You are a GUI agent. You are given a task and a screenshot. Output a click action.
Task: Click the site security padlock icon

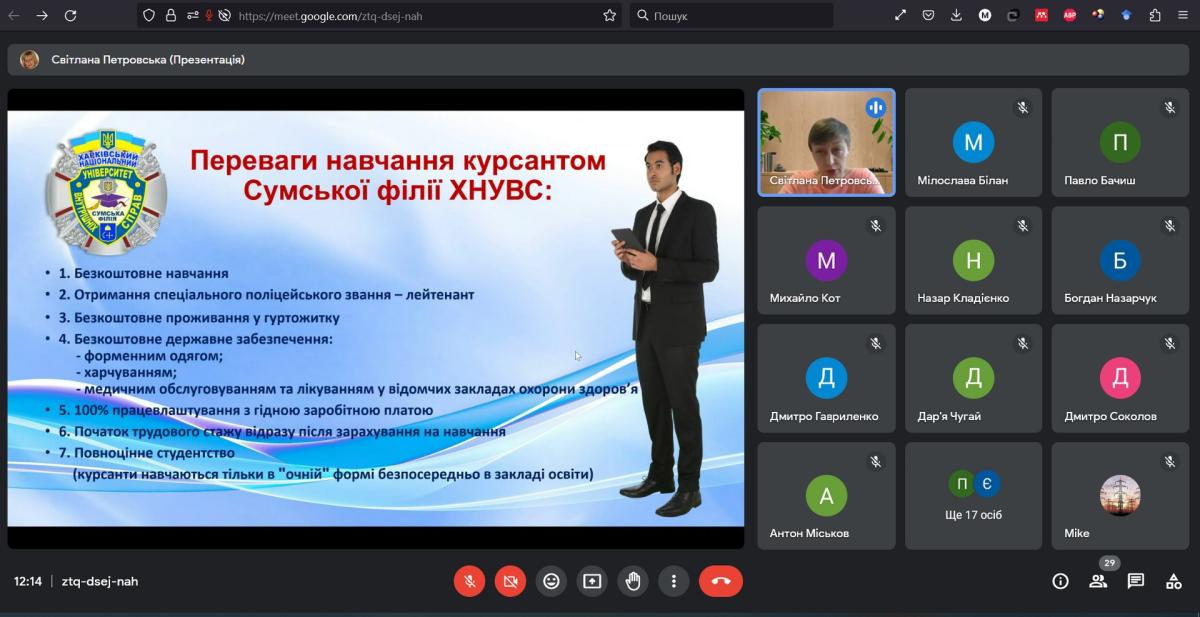click(x=170, y=15)
